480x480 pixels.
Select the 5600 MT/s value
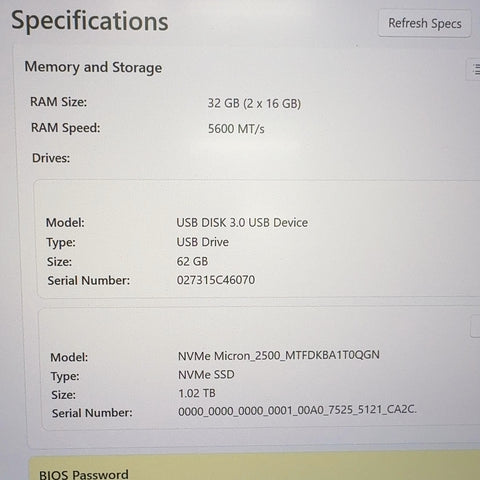(x=236, y=129)
